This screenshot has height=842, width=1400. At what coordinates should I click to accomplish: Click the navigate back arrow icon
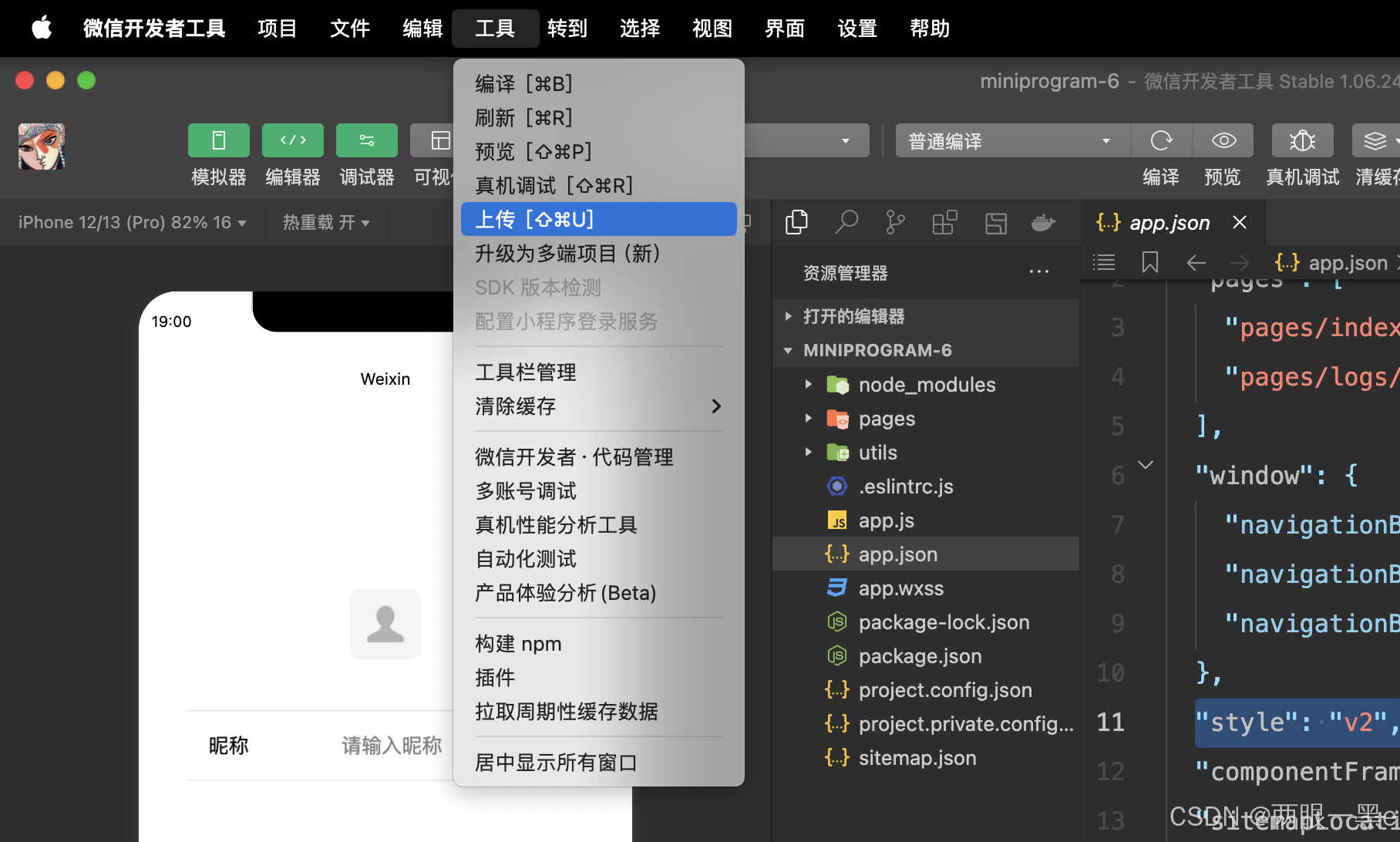click(x=1196, y=263)
